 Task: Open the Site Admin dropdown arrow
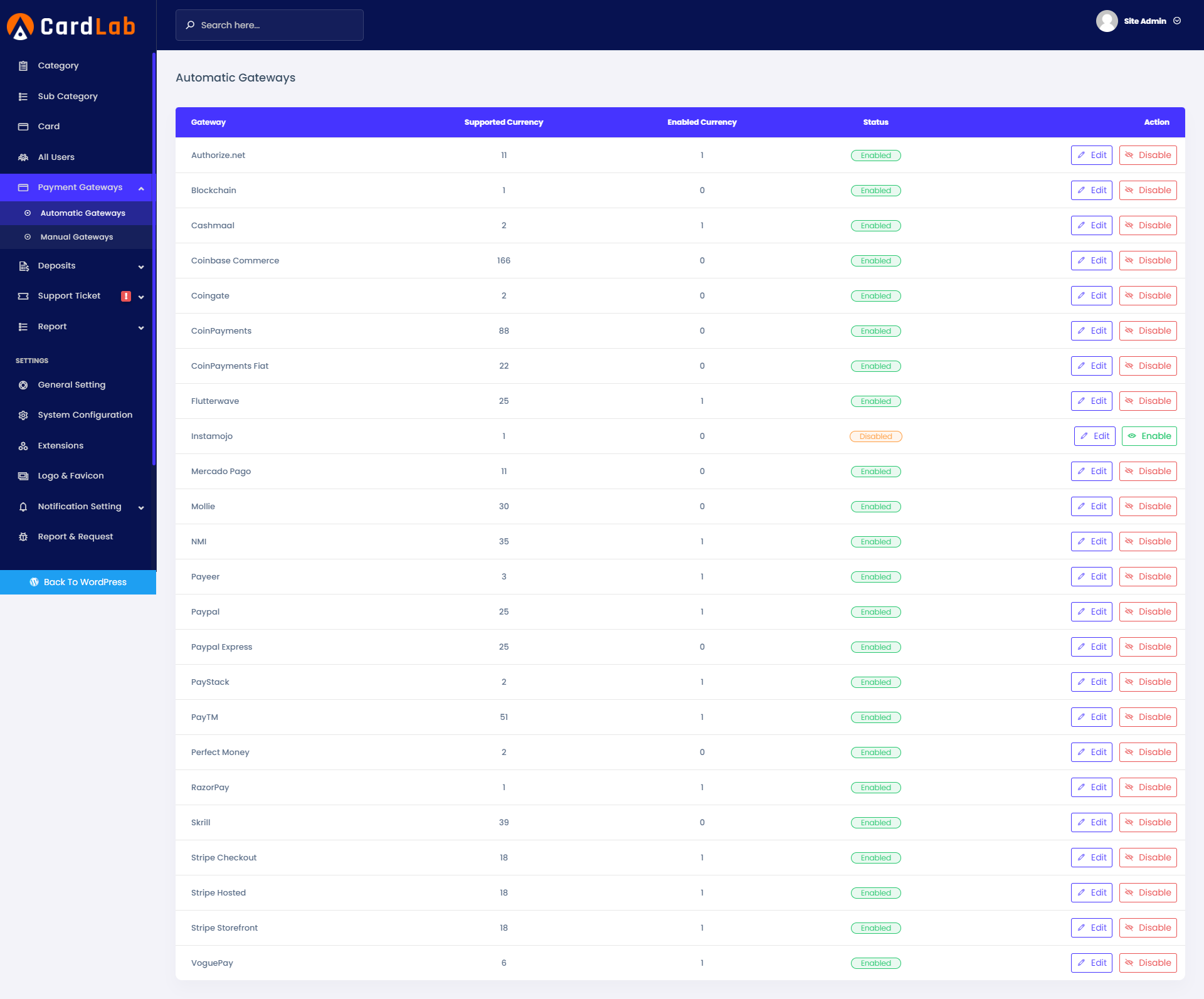pos(1177,21)
